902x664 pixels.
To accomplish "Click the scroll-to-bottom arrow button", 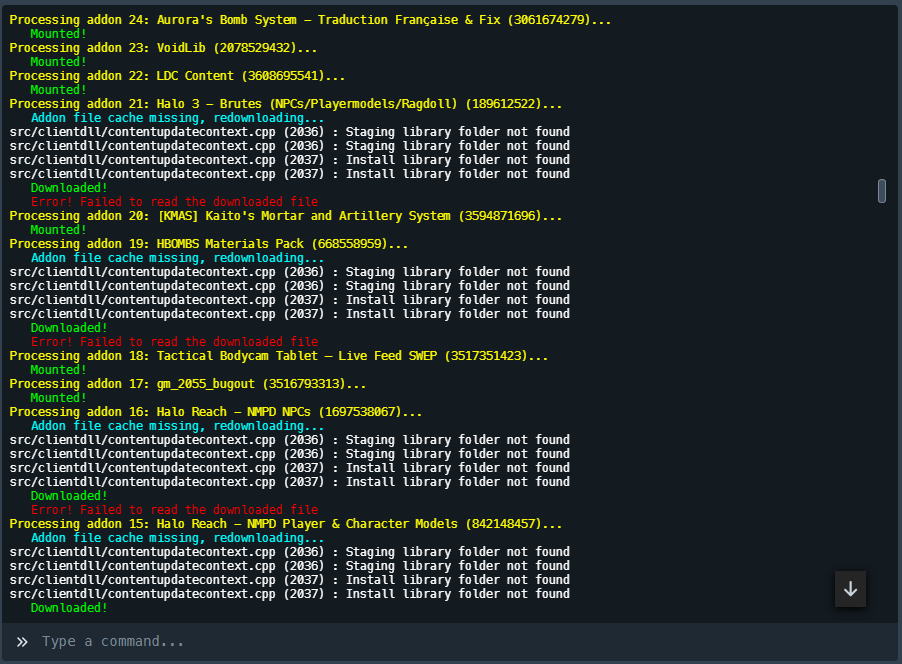I will pos(850,589).
